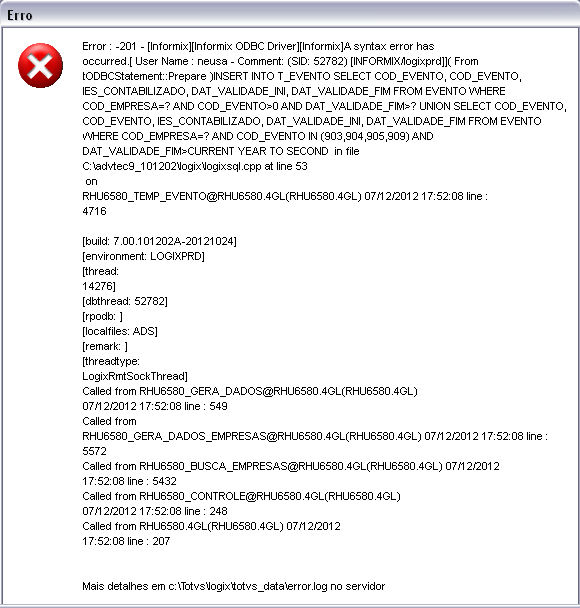Click the User Name neusa text
Screen dimensions: 580x608
[181, 62]
